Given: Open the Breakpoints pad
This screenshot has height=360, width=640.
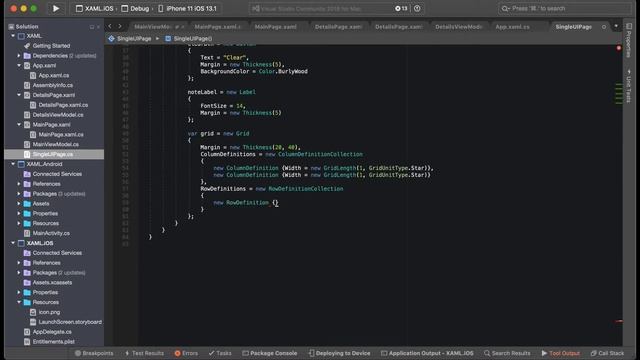Looking at the screenshot, I should (x=94, y=353).
